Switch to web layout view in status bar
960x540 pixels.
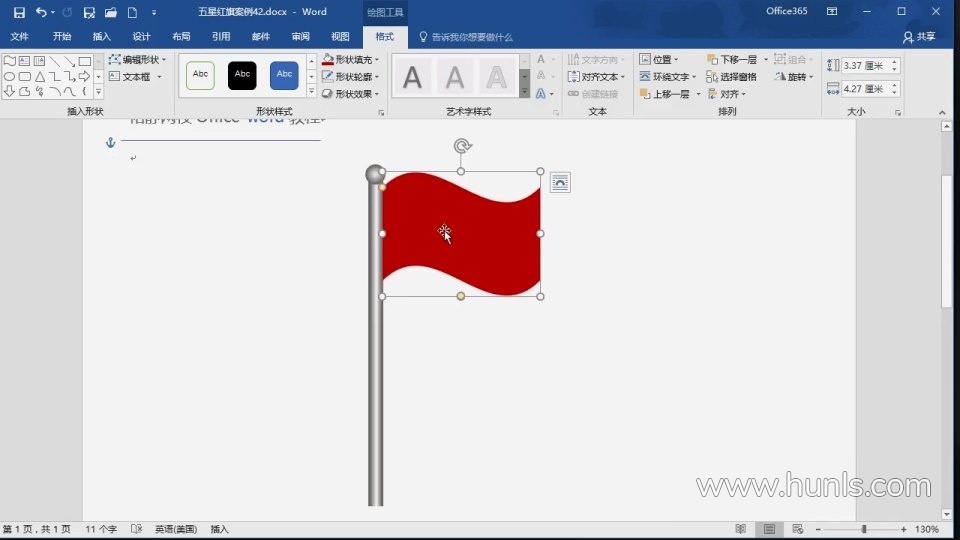797,529
